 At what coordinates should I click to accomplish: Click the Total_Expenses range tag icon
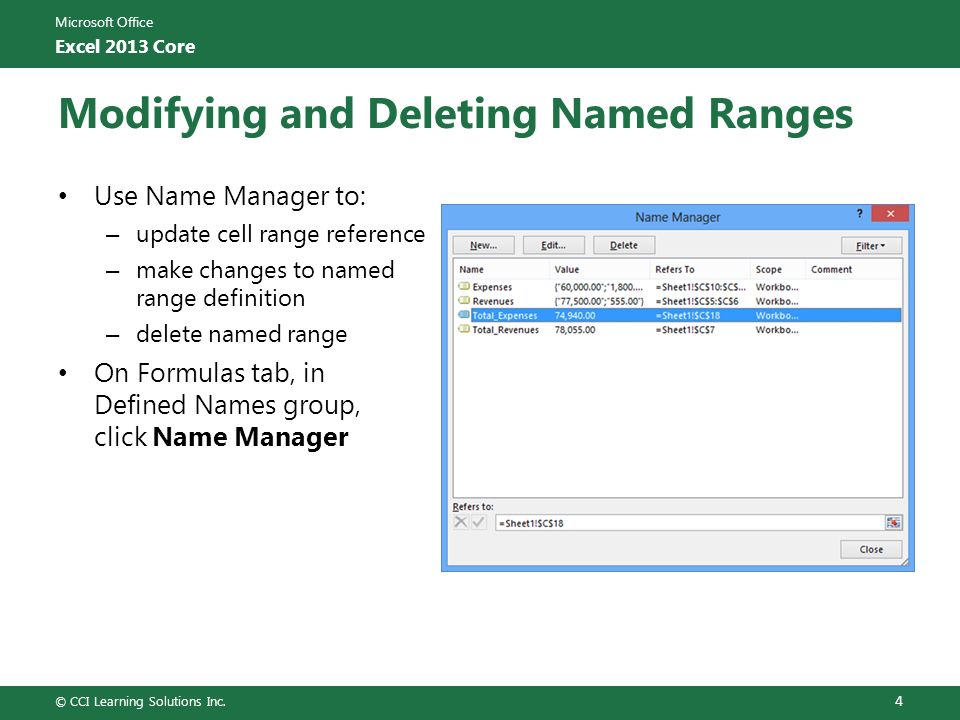[x=463, y=315]
